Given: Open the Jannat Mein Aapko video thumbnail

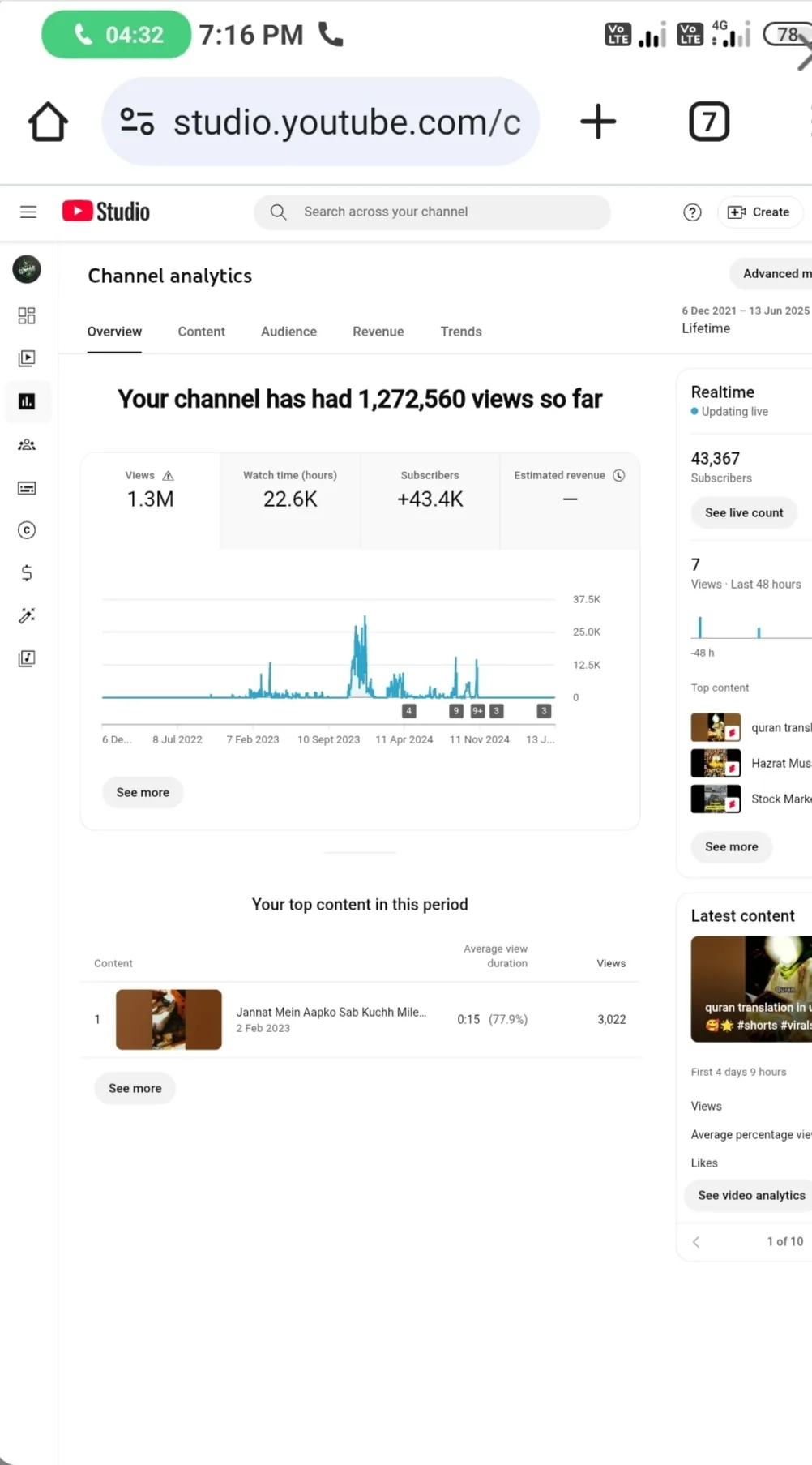Looking at the screenshot, I should click(169, 1019).
